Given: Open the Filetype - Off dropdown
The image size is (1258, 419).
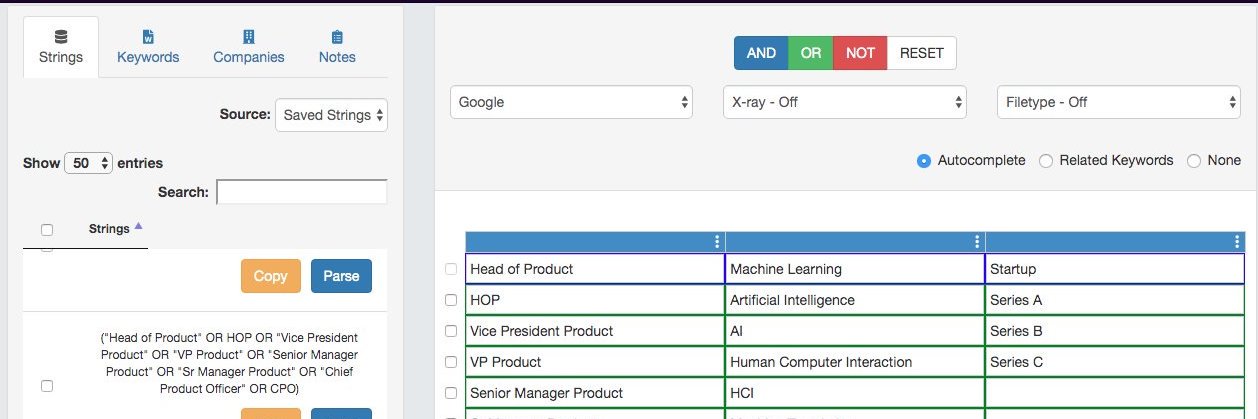Looking at the screenshot, I should [x=1119, y=102].
